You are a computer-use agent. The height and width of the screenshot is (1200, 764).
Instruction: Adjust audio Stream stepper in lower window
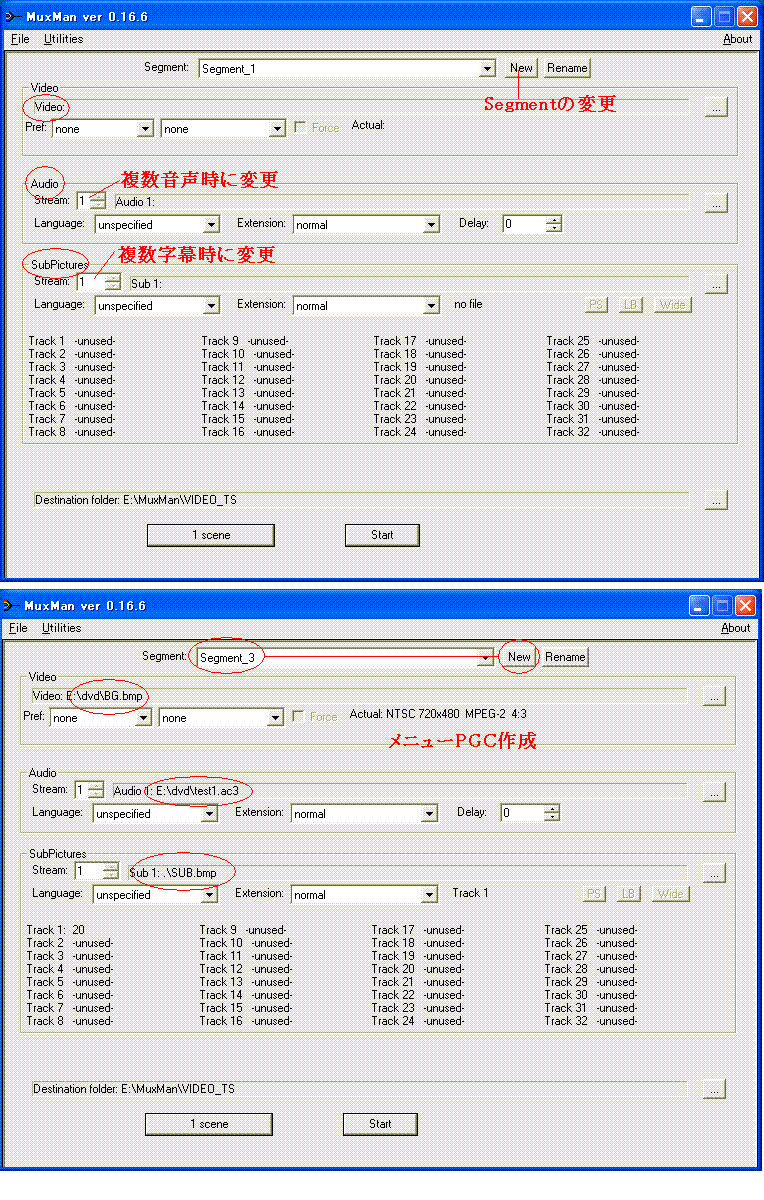(95, 790)
